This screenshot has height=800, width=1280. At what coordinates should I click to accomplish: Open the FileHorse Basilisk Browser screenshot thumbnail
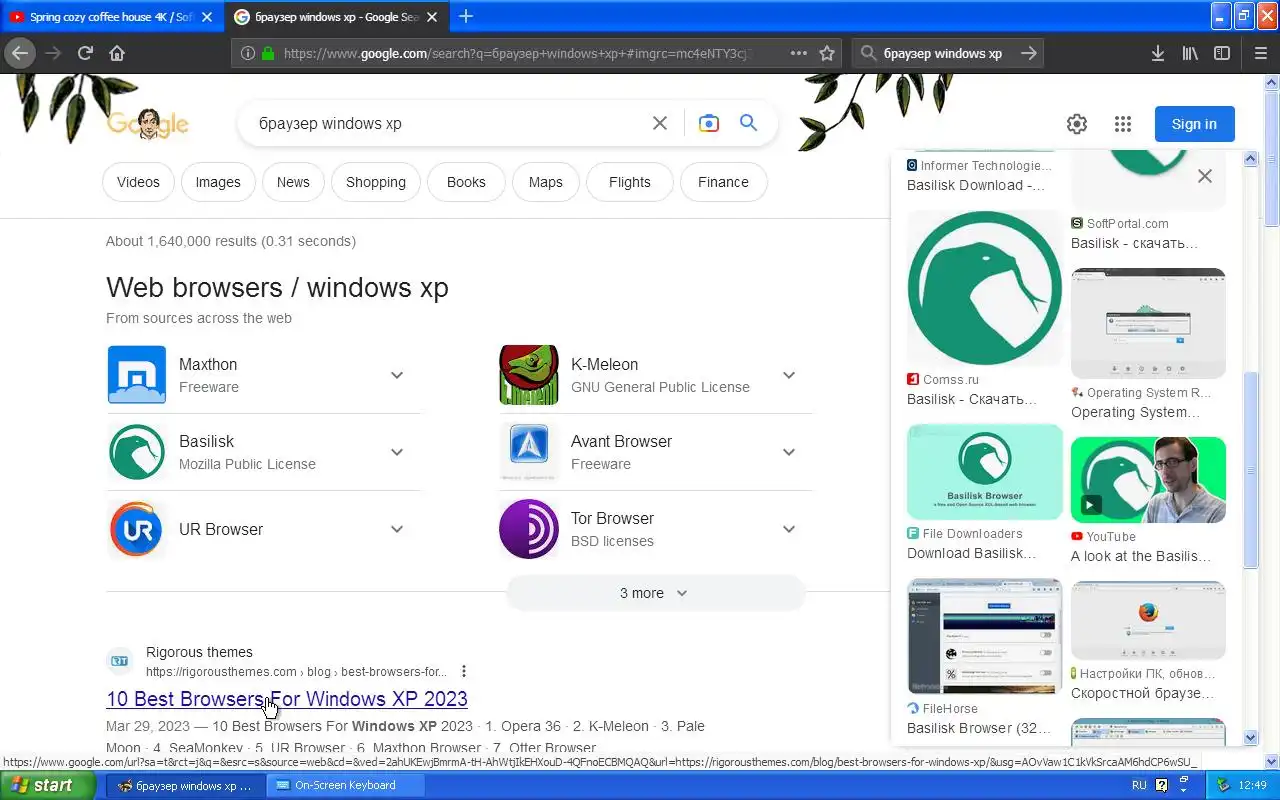[985, 636]
